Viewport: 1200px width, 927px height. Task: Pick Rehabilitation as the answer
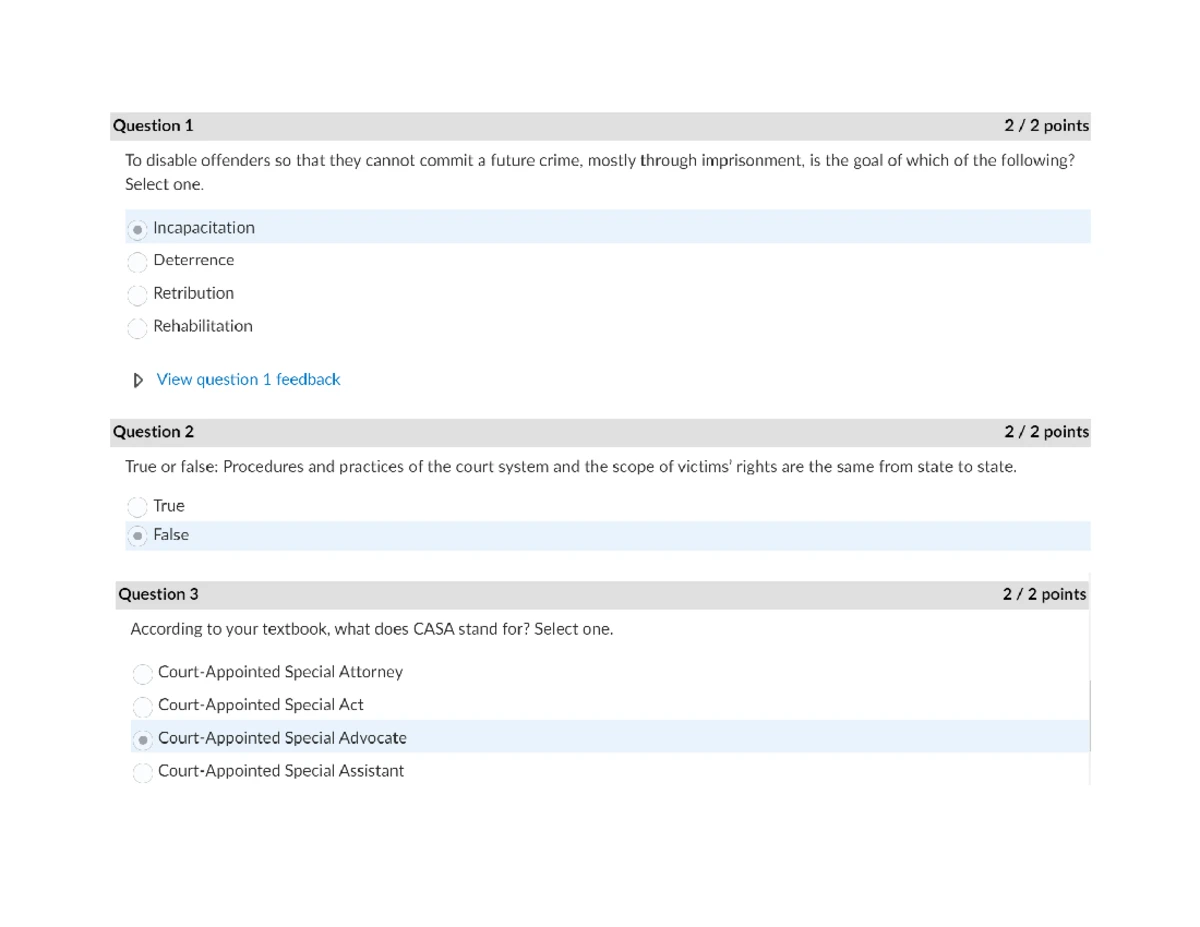click(x=137, y=328)
